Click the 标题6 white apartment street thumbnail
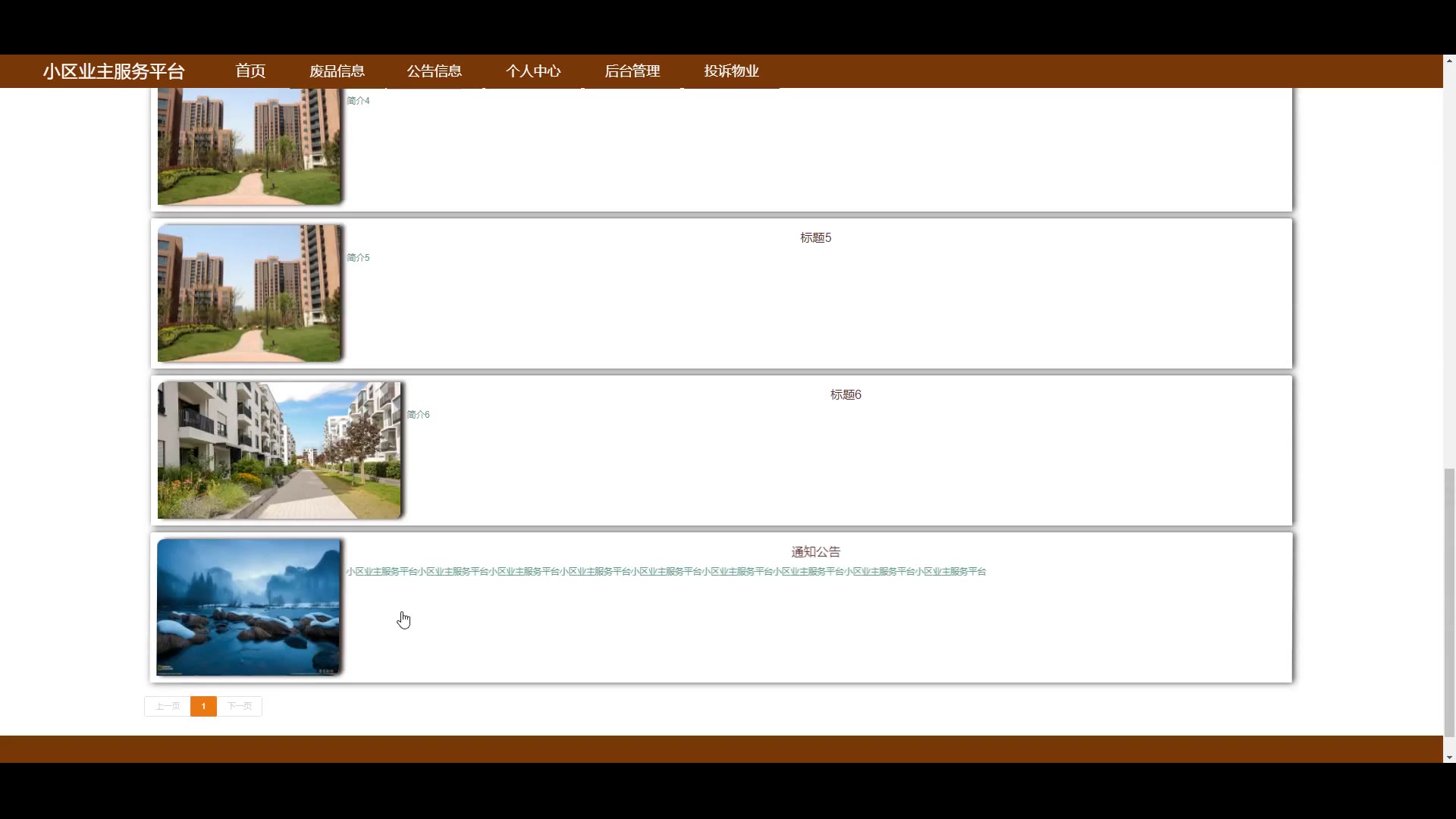 [x=279, y=450]
